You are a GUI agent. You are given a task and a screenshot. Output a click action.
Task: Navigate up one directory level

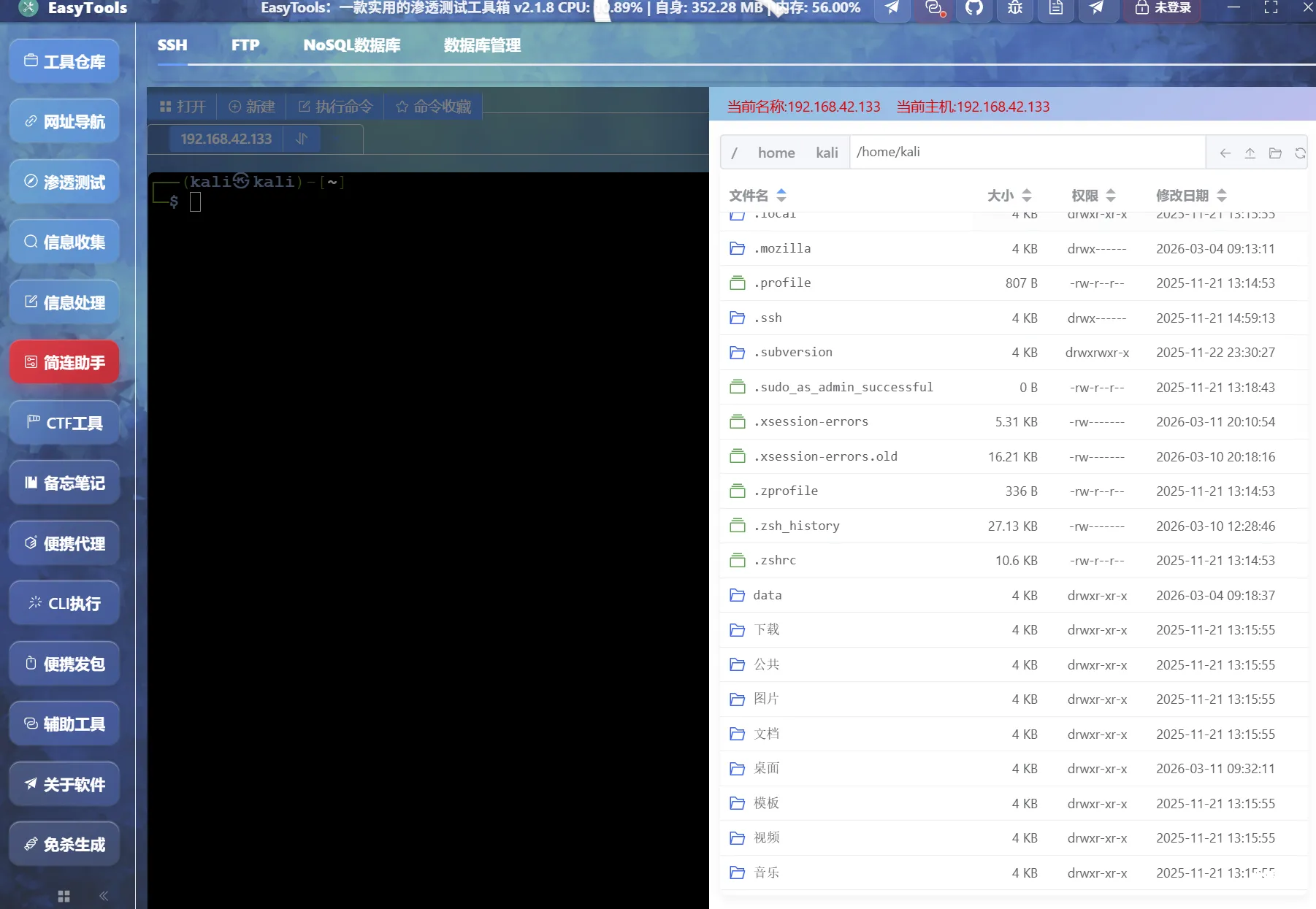[1250, 153]
